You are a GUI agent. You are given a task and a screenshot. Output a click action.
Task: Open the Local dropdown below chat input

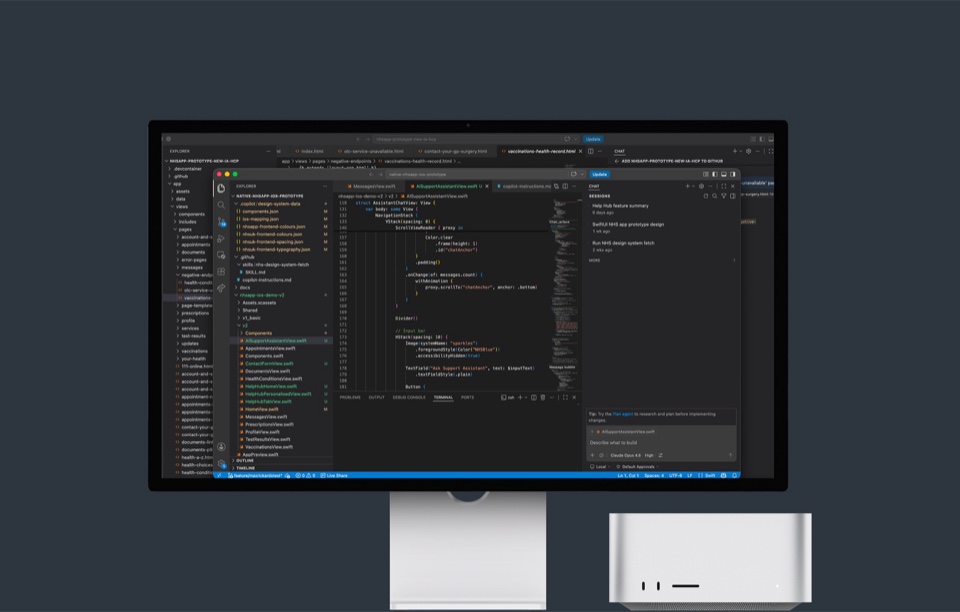(601, 467)
